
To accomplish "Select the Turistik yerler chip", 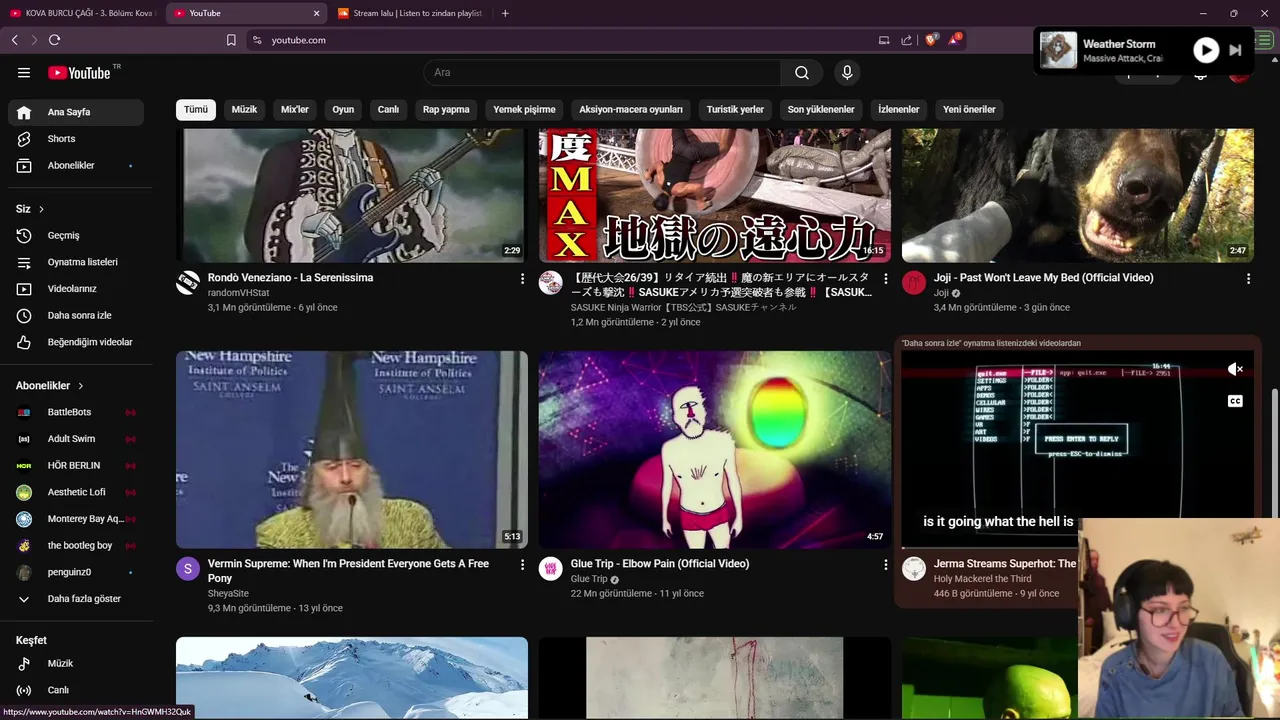I will (x=735, y=110).
